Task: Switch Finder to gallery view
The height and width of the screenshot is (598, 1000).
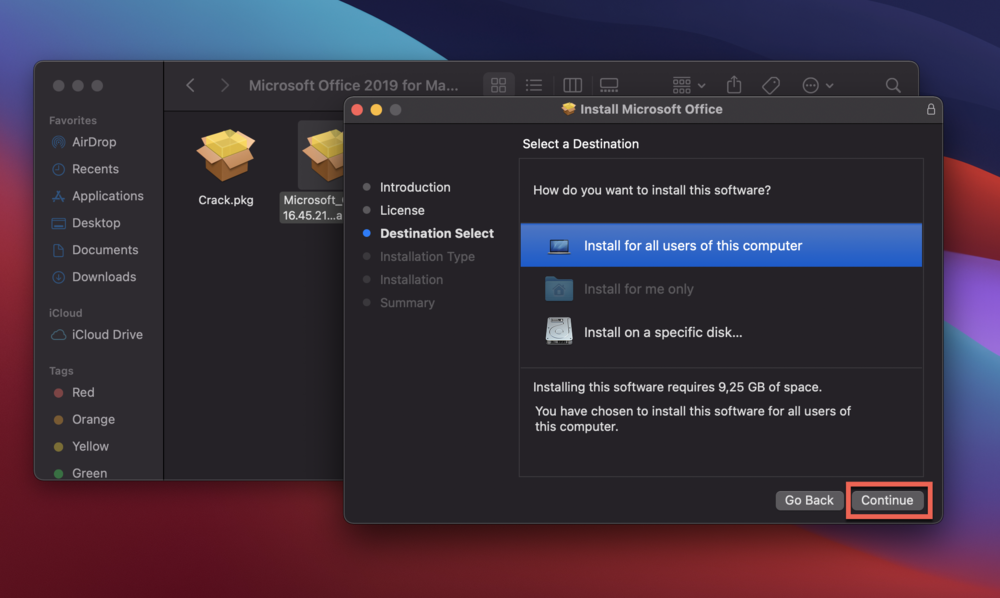Action: click(609, 86)
